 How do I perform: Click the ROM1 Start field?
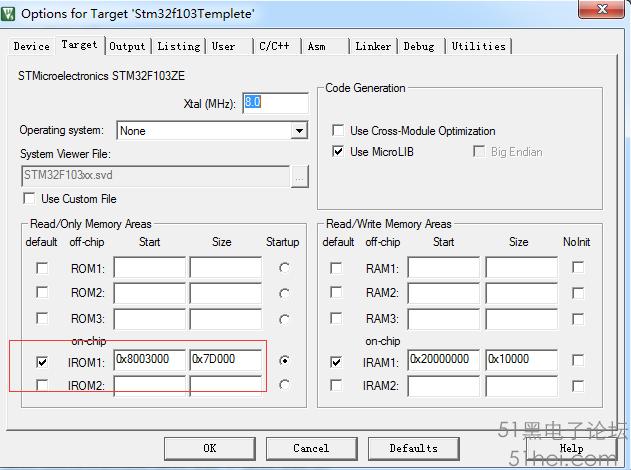(150, 267)
